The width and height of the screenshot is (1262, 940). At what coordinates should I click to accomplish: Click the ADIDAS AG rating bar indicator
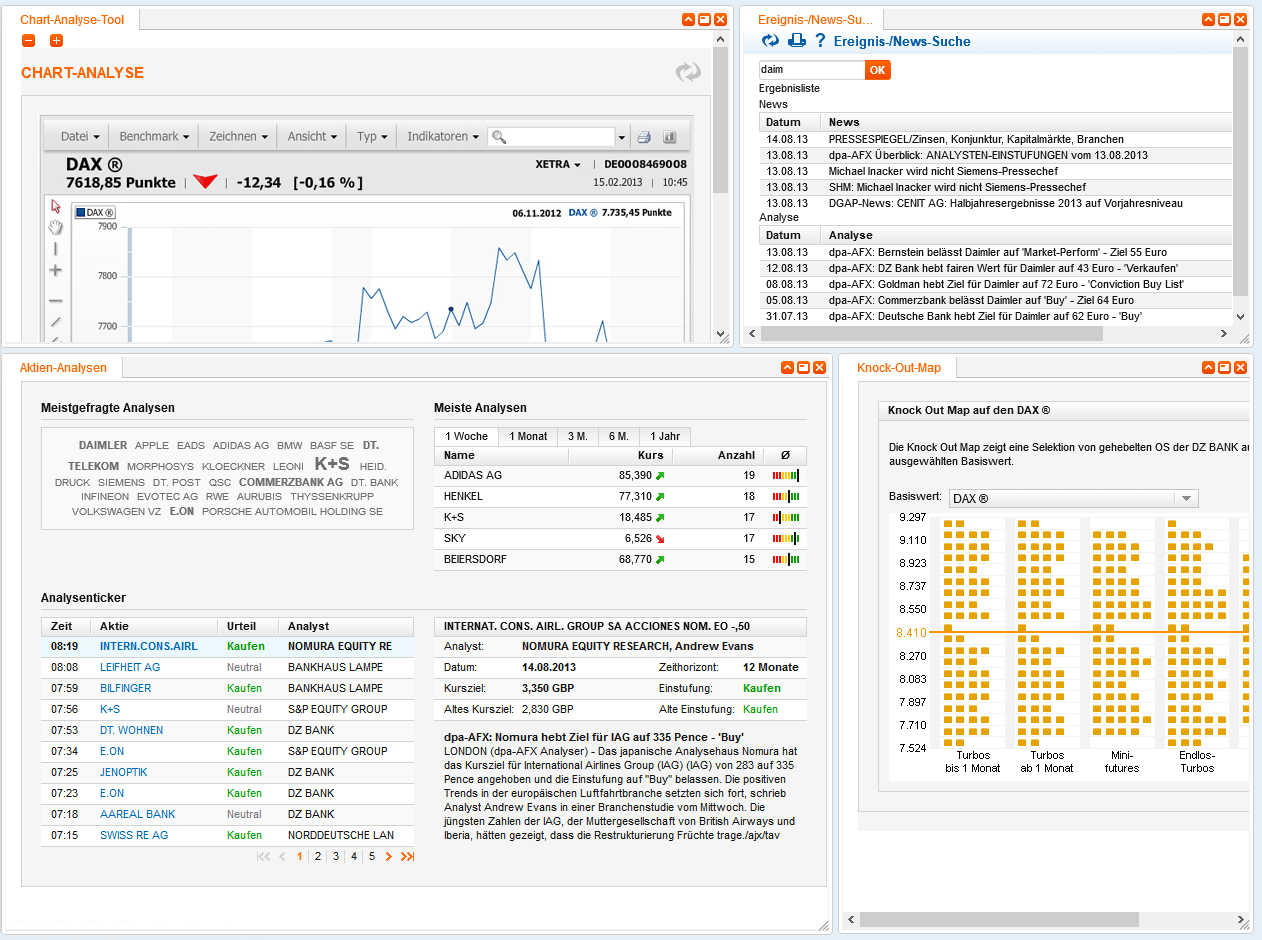click(x=786, y=476)
